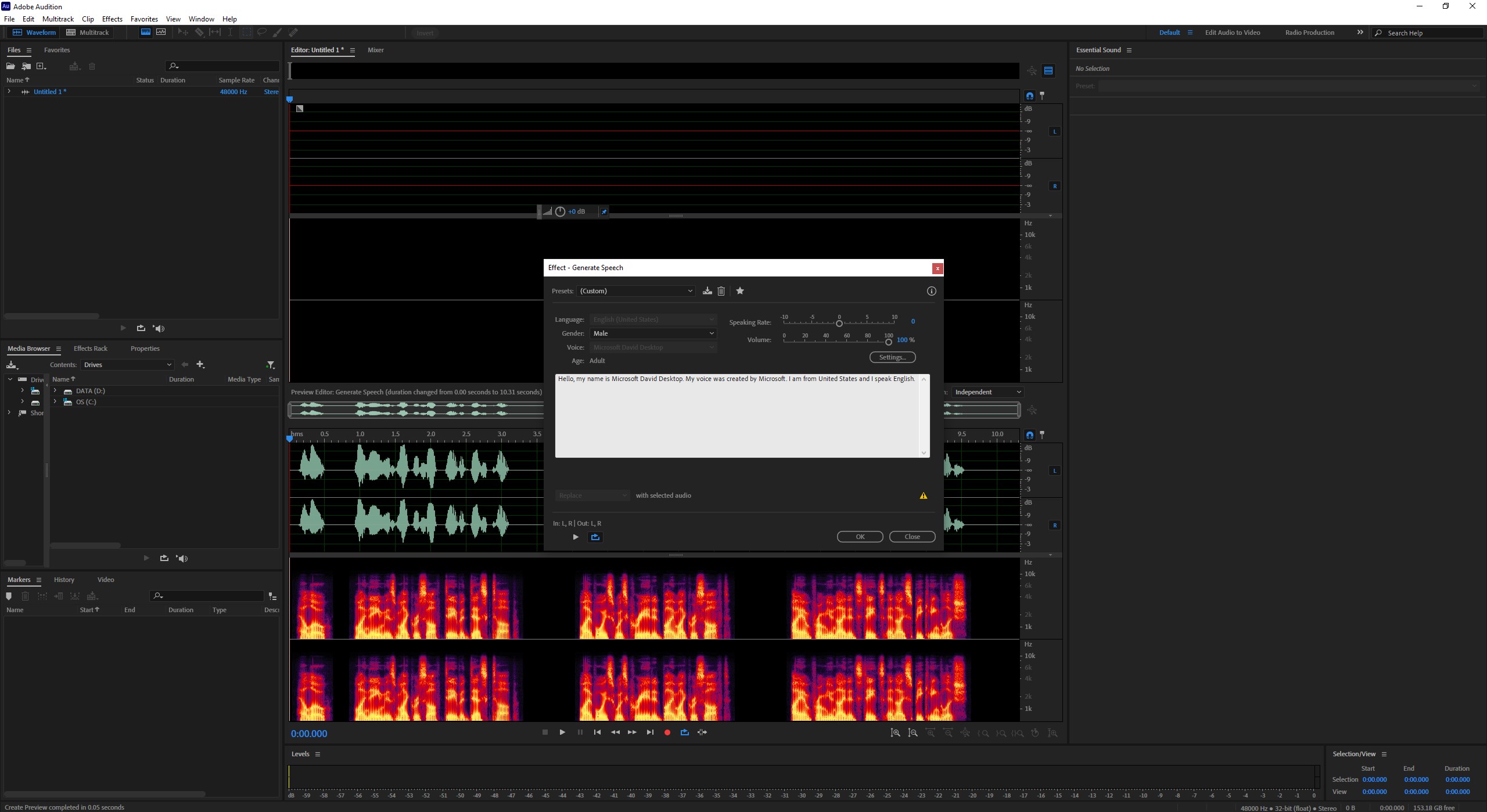1487x812 pixels.
Task: Expand the OS (C:) drive
Action: tap(55, 402)
